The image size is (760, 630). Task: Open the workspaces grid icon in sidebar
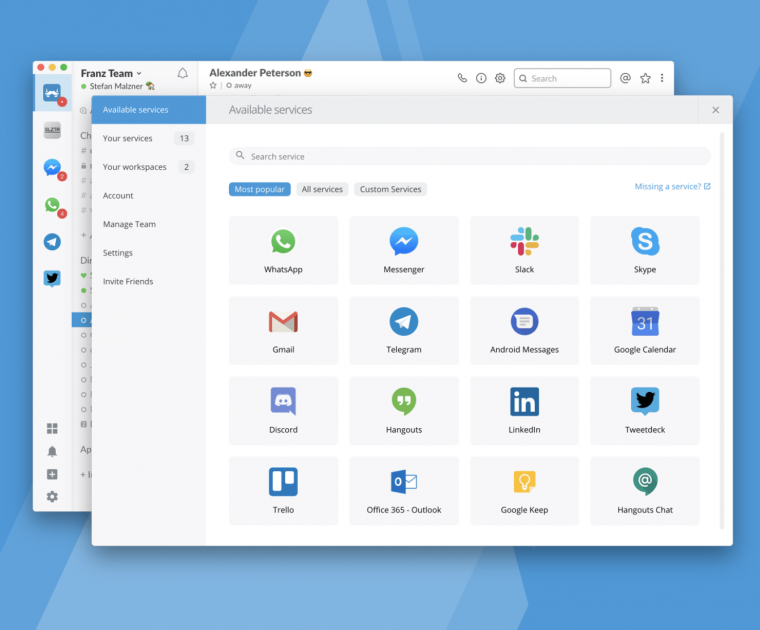[x=52, y=428]
